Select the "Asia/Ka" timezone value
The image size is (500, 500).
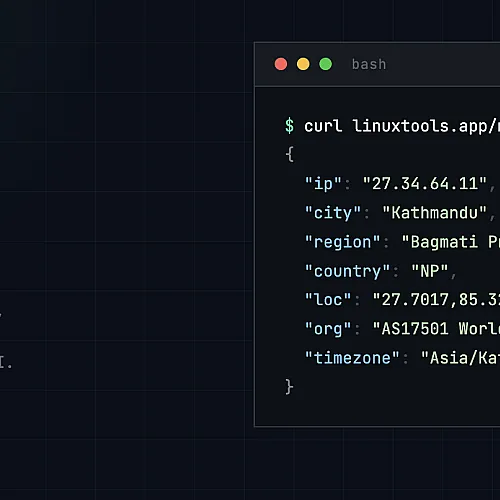(460, 358)
